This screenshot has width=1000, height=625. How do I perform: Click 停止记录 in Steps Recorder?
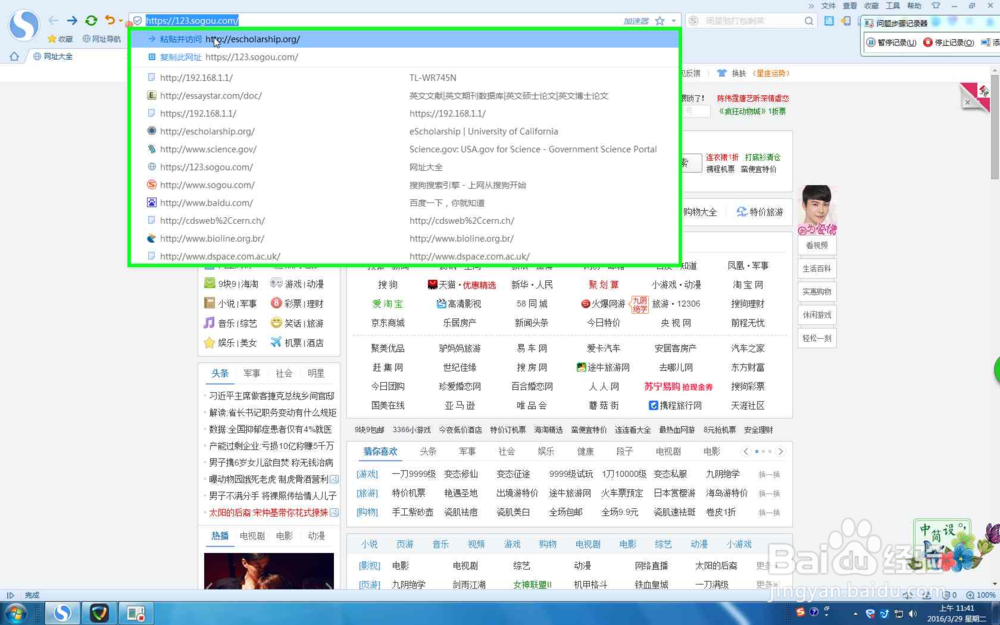click(948, 43)
